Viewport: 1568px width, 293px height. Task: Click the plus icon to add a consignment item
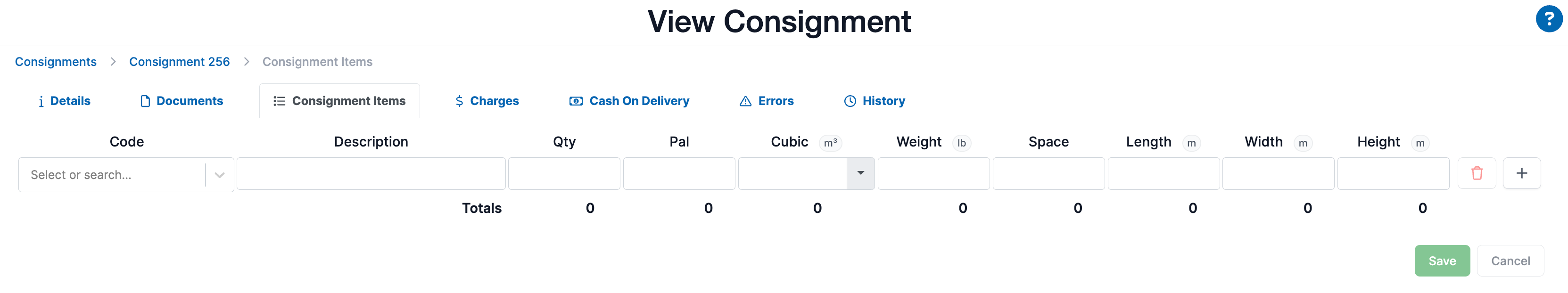click(x=1522, y=173)
